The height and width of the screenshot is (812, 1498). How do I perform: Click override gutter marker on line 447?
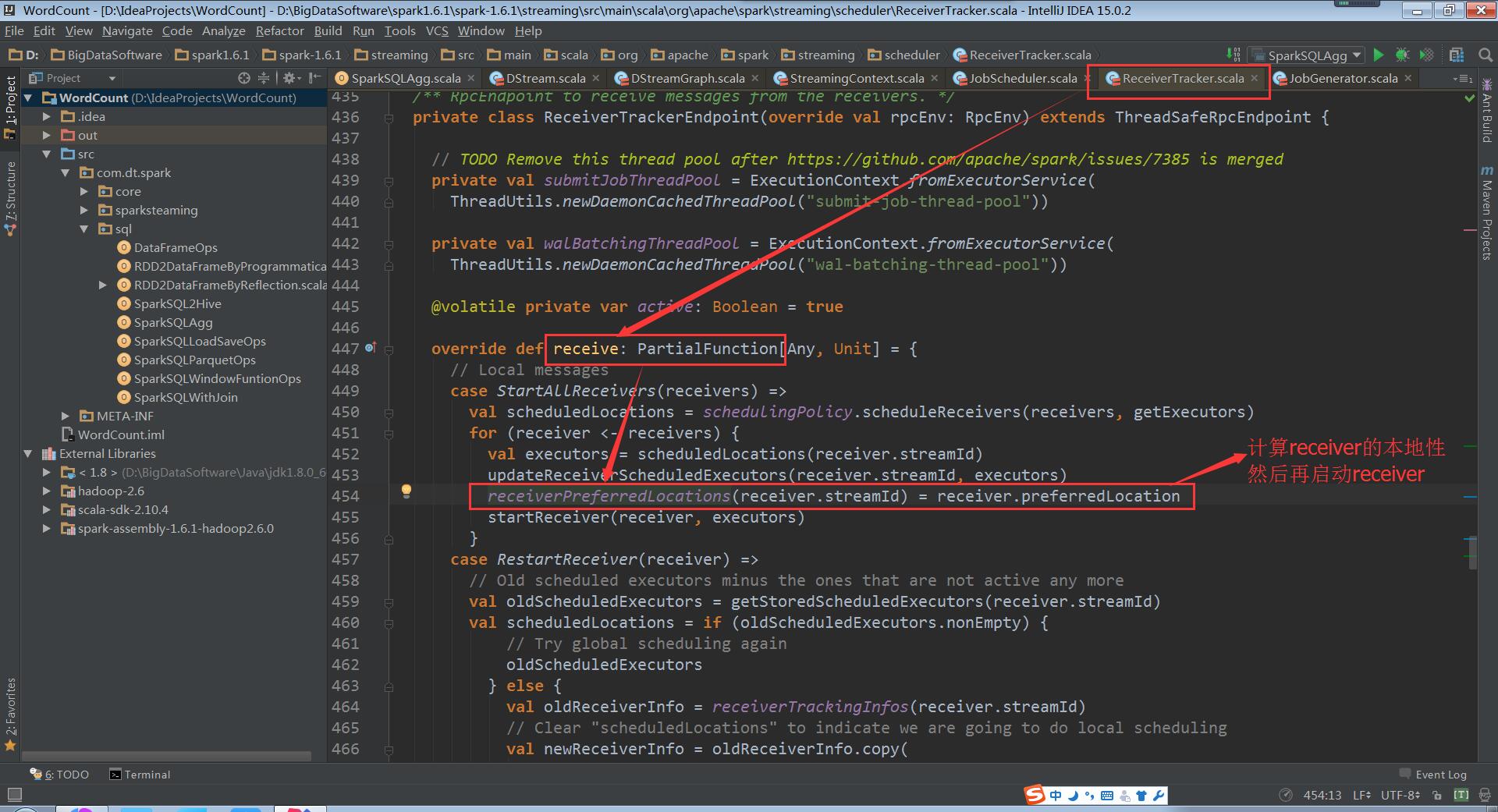(x=371, y=348)
